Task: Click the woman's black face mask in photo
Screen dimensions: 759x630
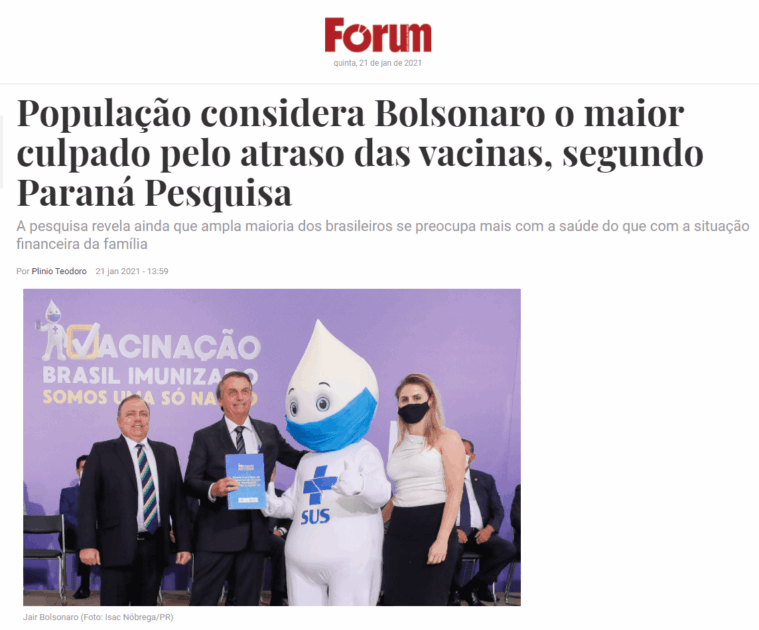Action: click(413, 412)
